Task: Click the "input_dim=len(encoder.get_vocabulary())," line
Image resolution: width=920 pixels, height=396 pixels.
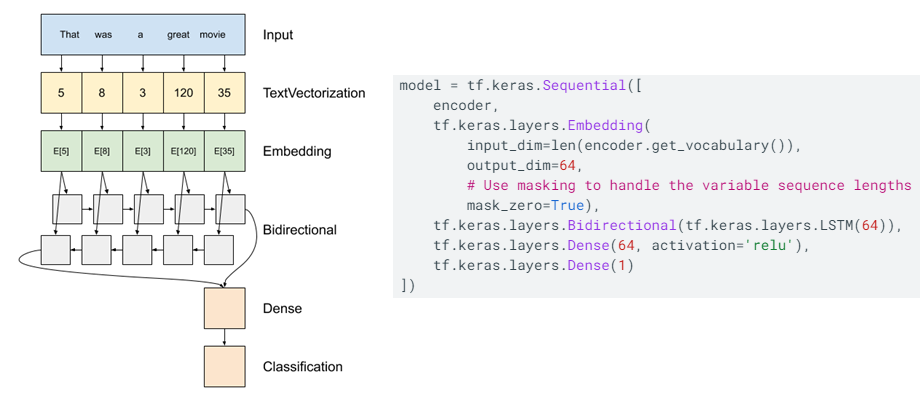Action: (x=634, y=145)
